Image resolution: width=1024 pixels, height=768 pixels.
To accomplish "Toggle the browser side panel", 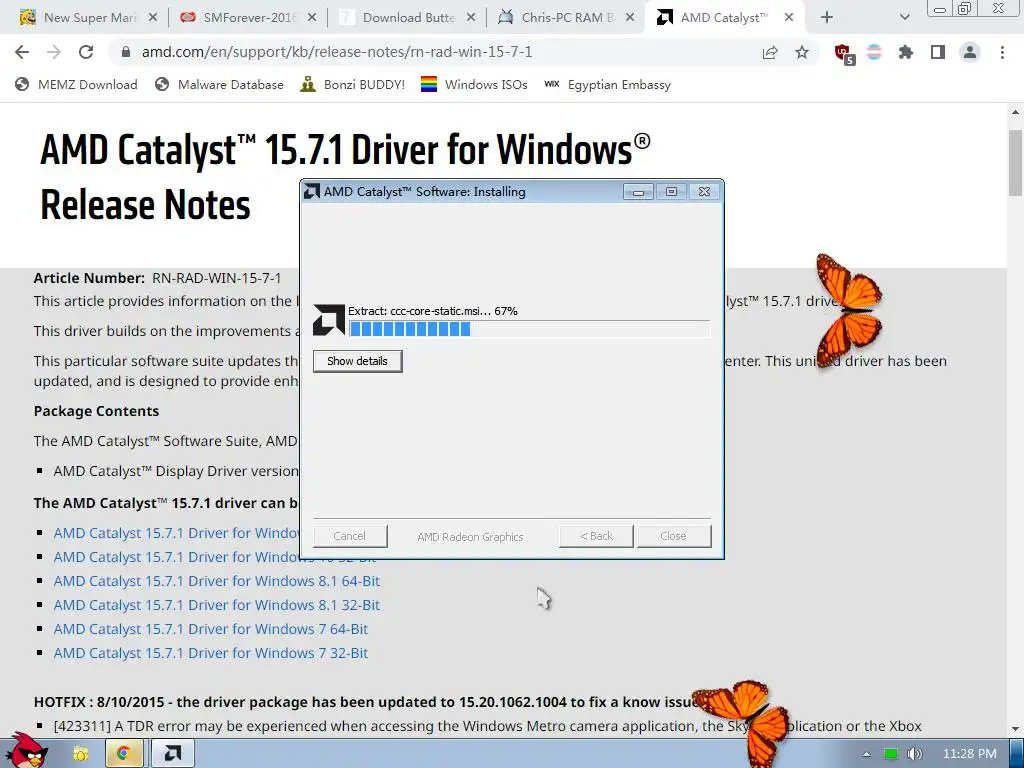I will tap(938, 52).
